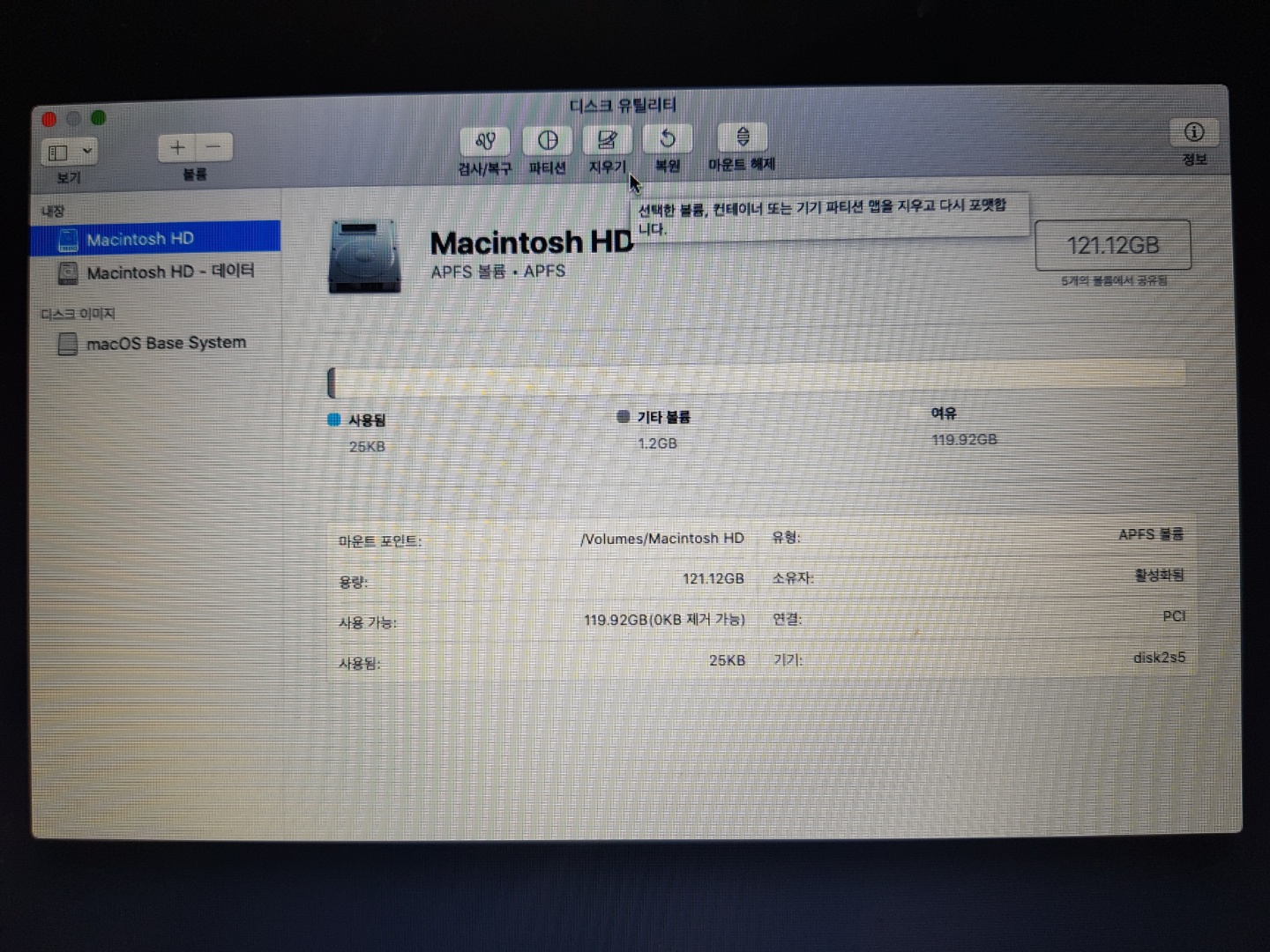Click the gray 기타 볼륨 legend swatch

pyautogui.click(x=623, y=416)
